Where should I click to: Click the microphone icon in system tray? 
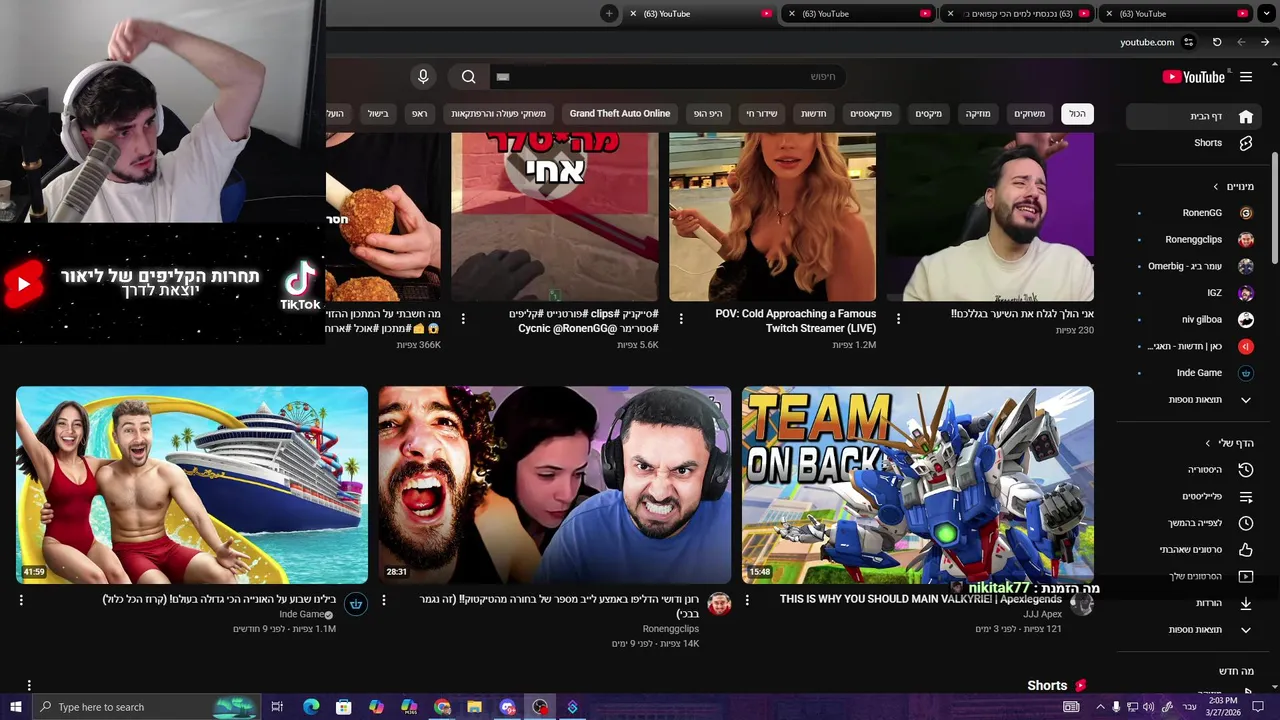[1116, 707]
